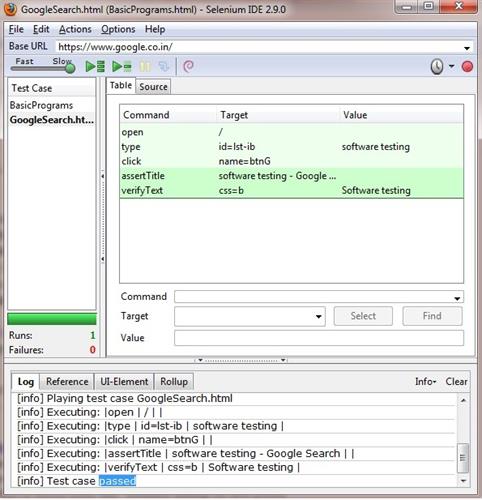482x500 pixels.
Task: Click the Firefox icon in the title bar
Action: pyautogui.click(x=10, y=9)
